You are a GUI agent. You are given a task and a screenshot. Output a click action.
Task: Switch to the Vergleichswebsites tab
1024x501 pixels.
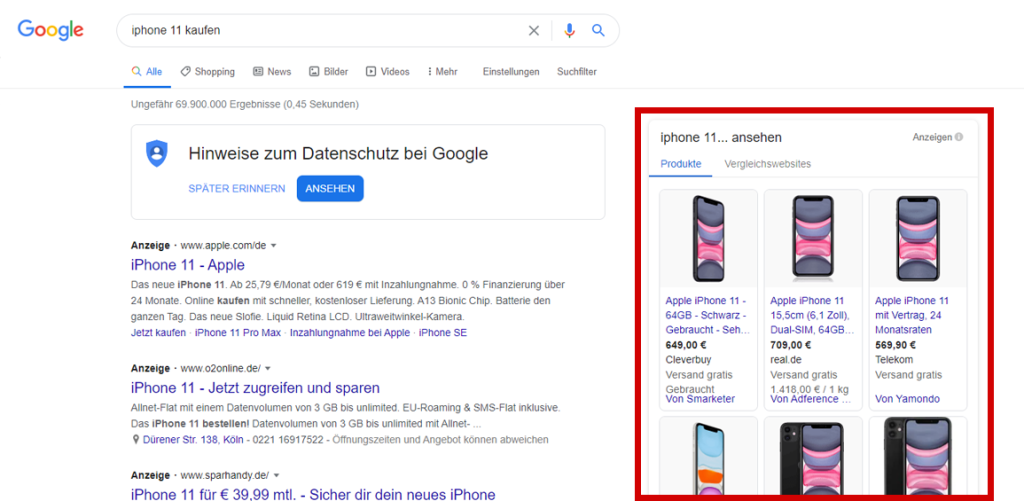[767, 164]
